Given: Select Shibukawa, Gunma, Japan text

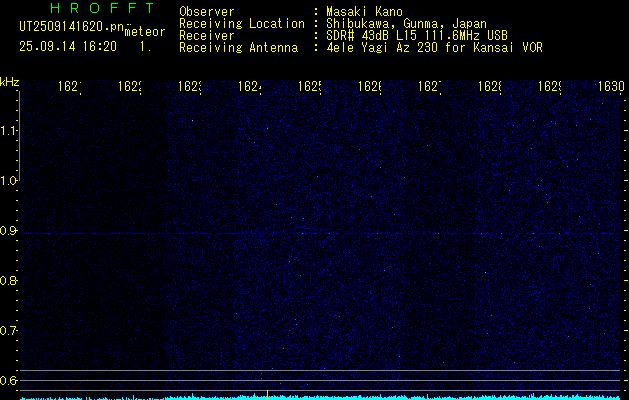Looking at the screenshot, I should tap(406, 24).
